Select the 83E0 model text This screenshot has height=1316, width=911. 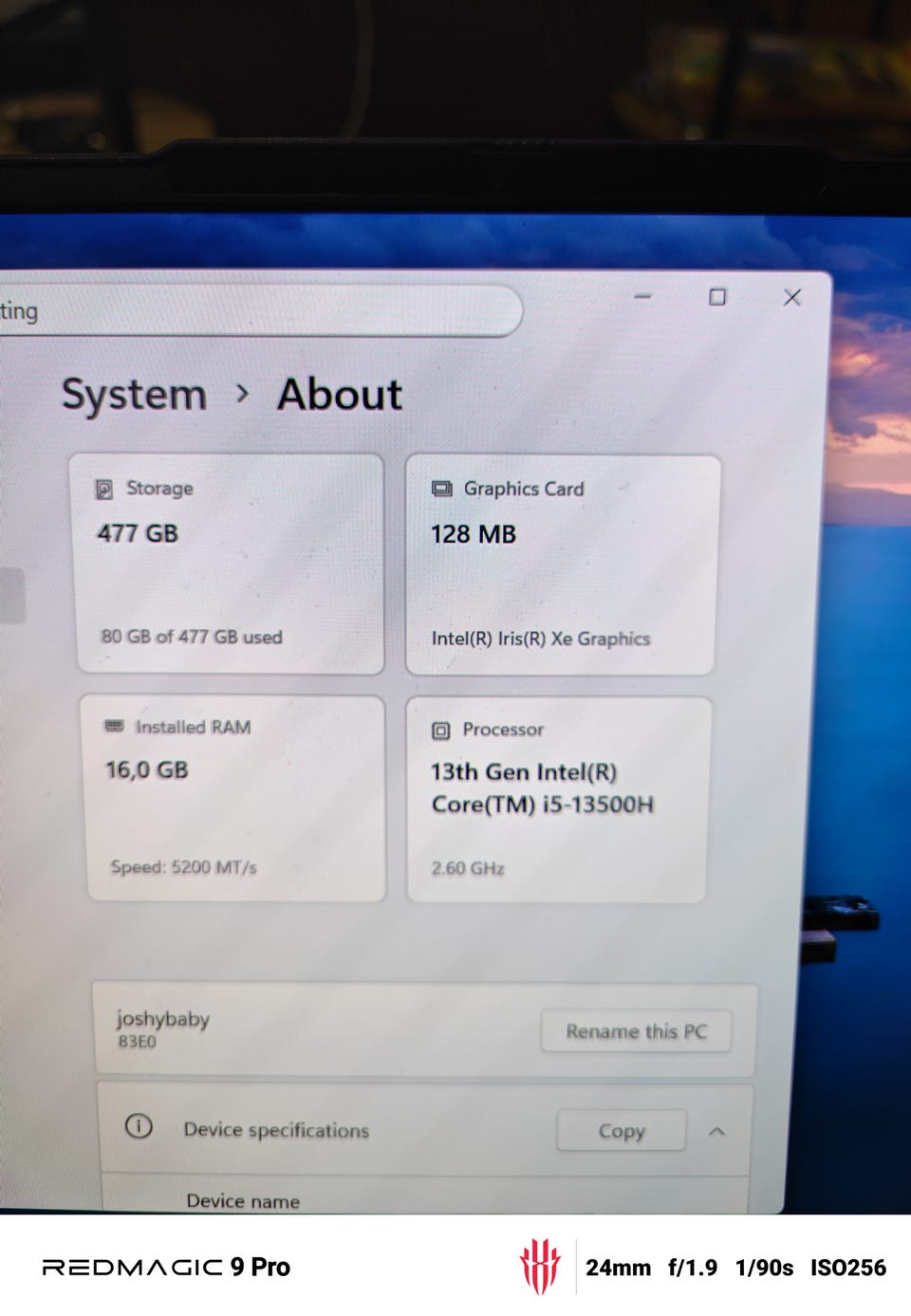click(x=137, y=1042)
